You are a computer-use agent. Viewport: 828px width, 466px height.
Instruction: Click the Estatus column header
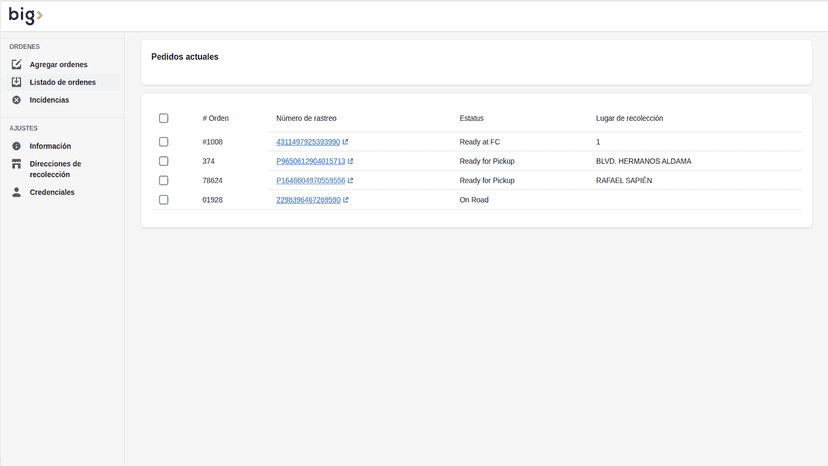[472, 118]
